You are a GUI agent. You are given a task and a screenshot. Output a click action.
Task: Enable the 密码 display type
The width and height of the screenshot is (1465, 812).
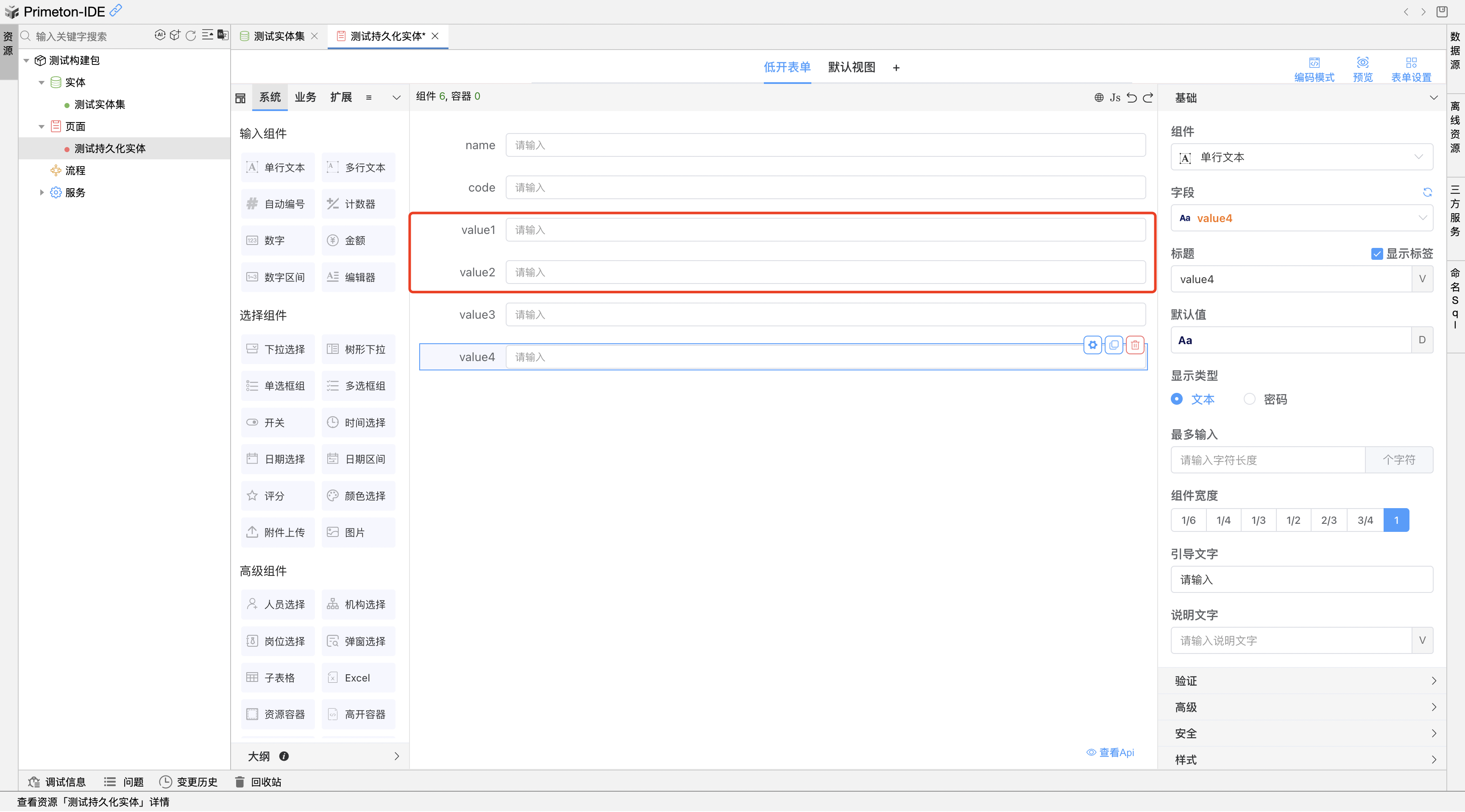(1250, 399)
